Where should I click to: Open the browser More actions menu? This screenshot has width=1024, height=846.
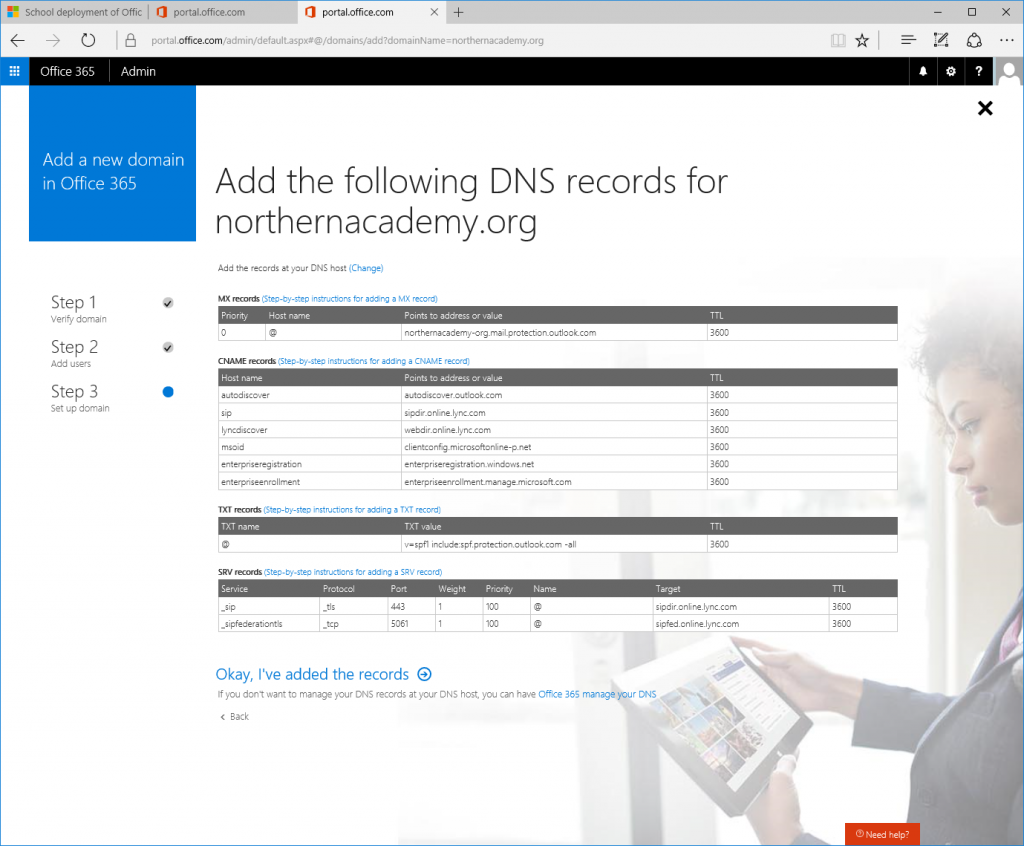pos(1006,41)
